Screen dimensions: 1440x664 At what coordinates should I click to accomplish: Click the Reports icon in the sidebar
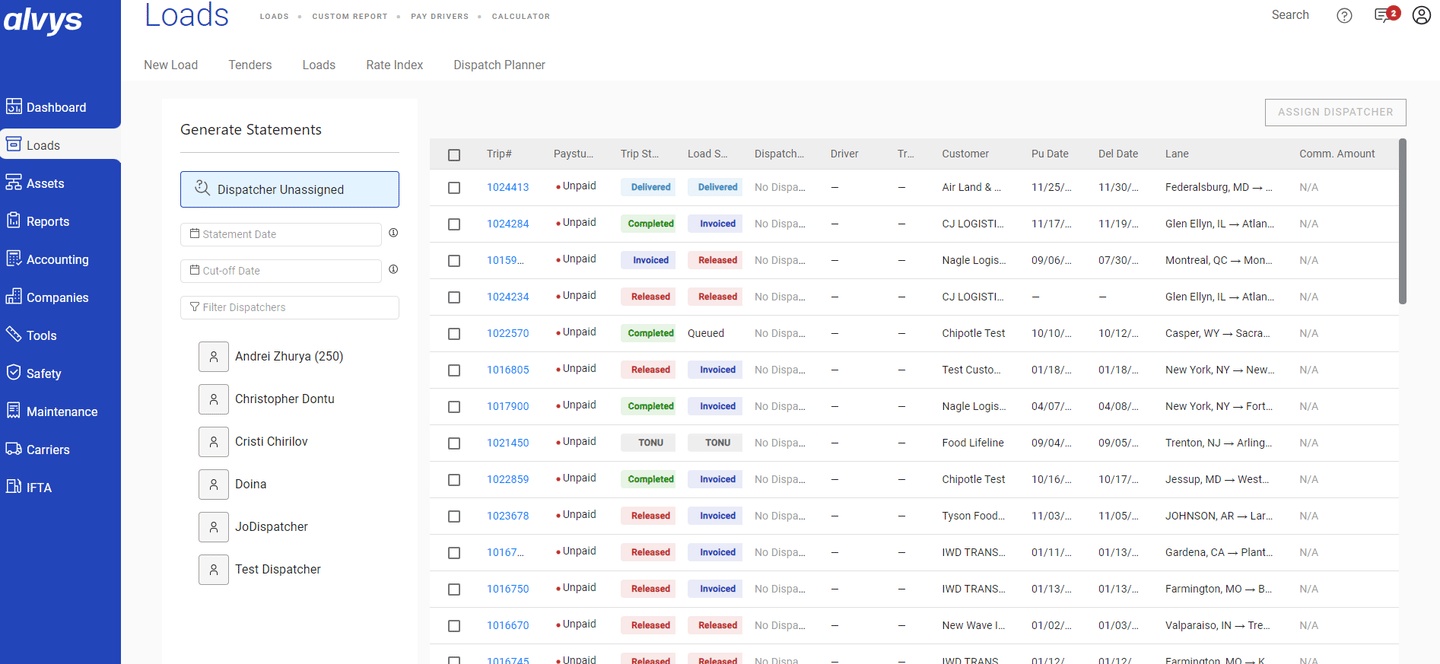tap(14, 221)
